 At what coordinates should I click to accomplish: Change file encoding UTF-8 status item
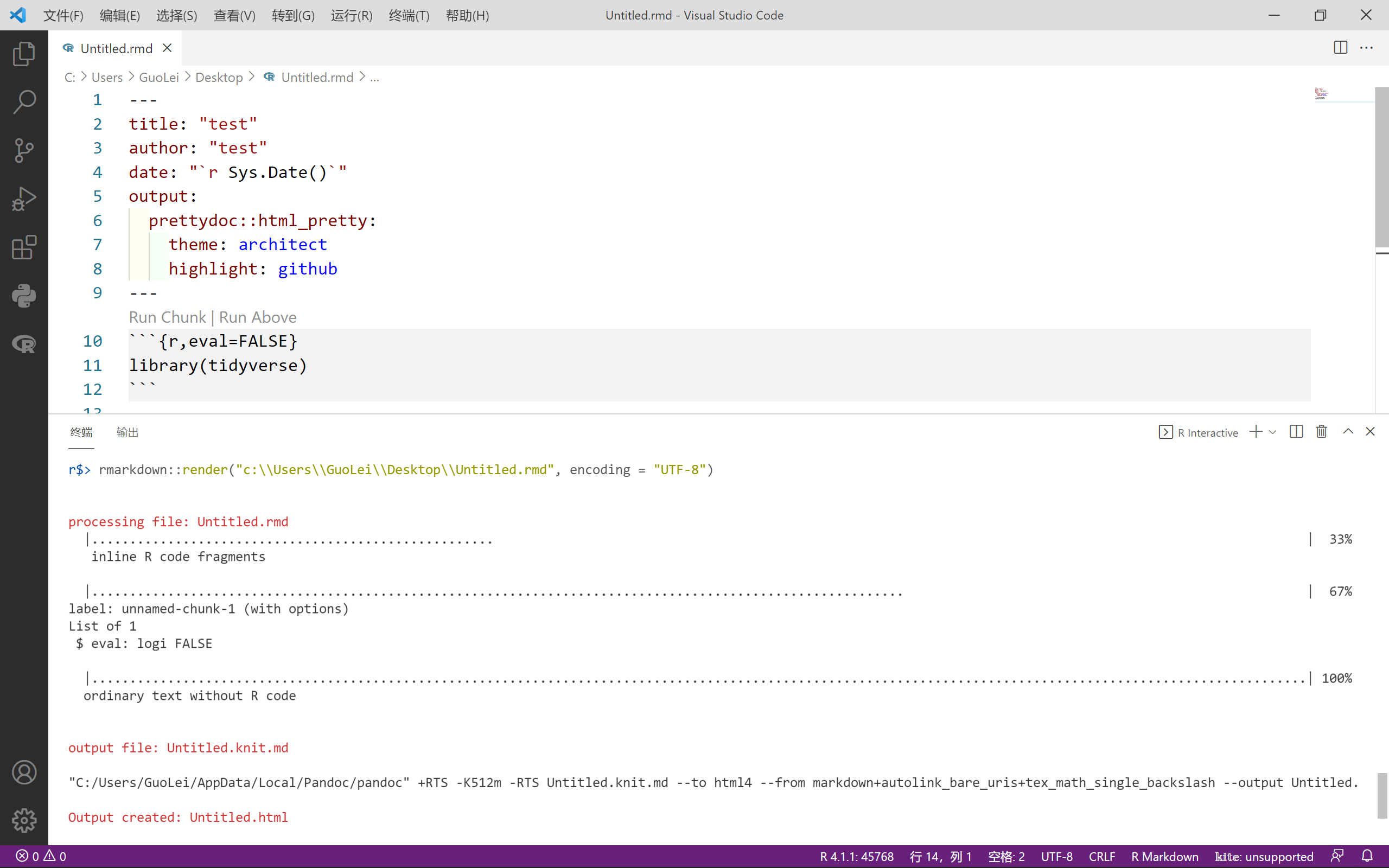[x=1057, y=857]
